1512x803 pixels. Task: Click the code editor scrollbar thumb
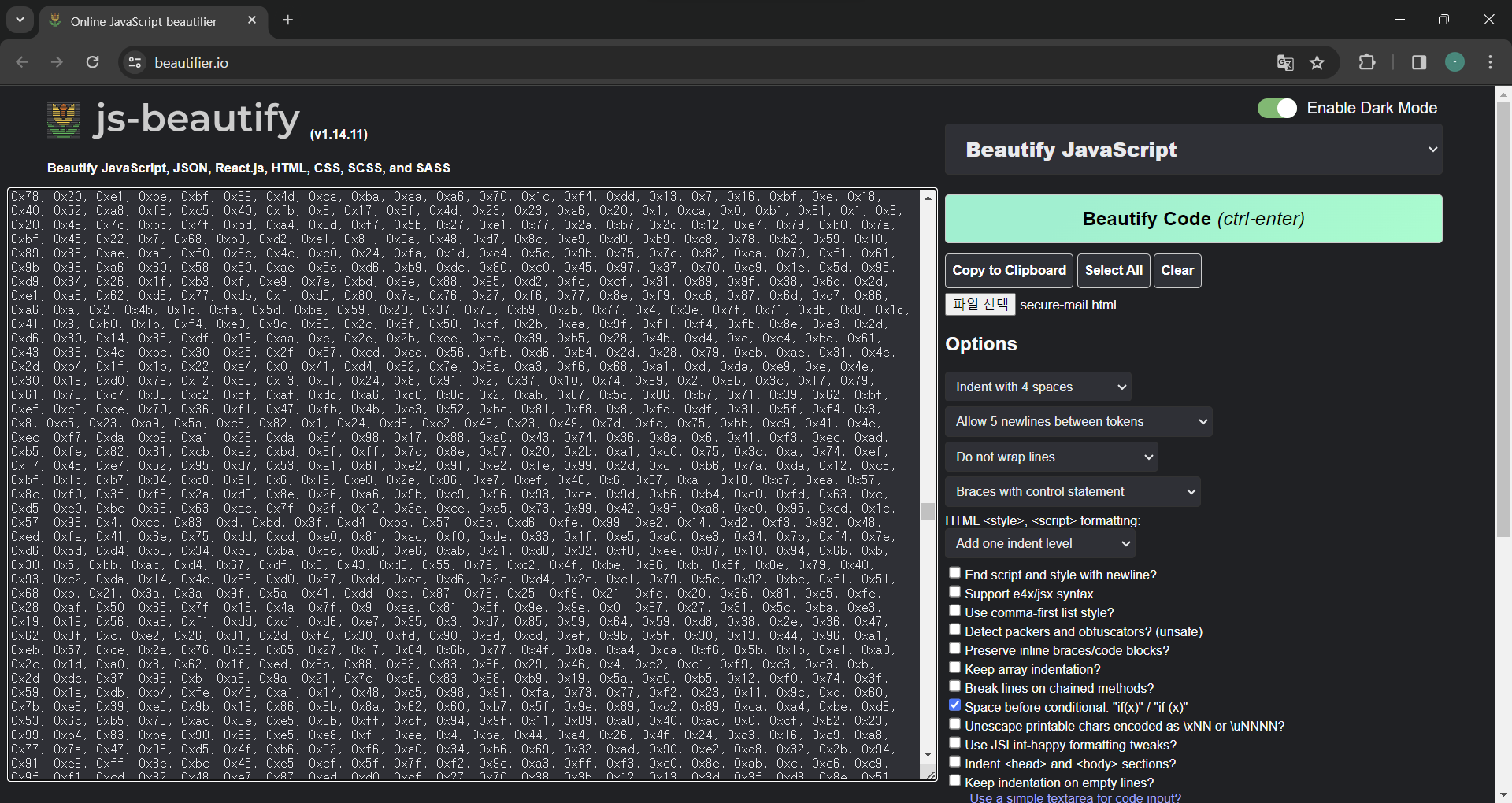tap(928, 512)
